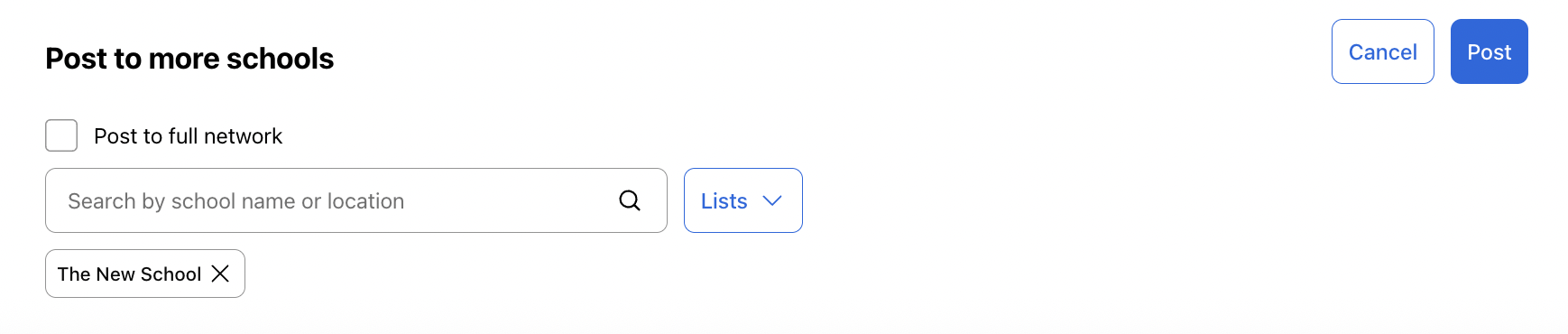1568x334 pixels.
Task: Click the X icon next to The New School
Action: [220, 274]
